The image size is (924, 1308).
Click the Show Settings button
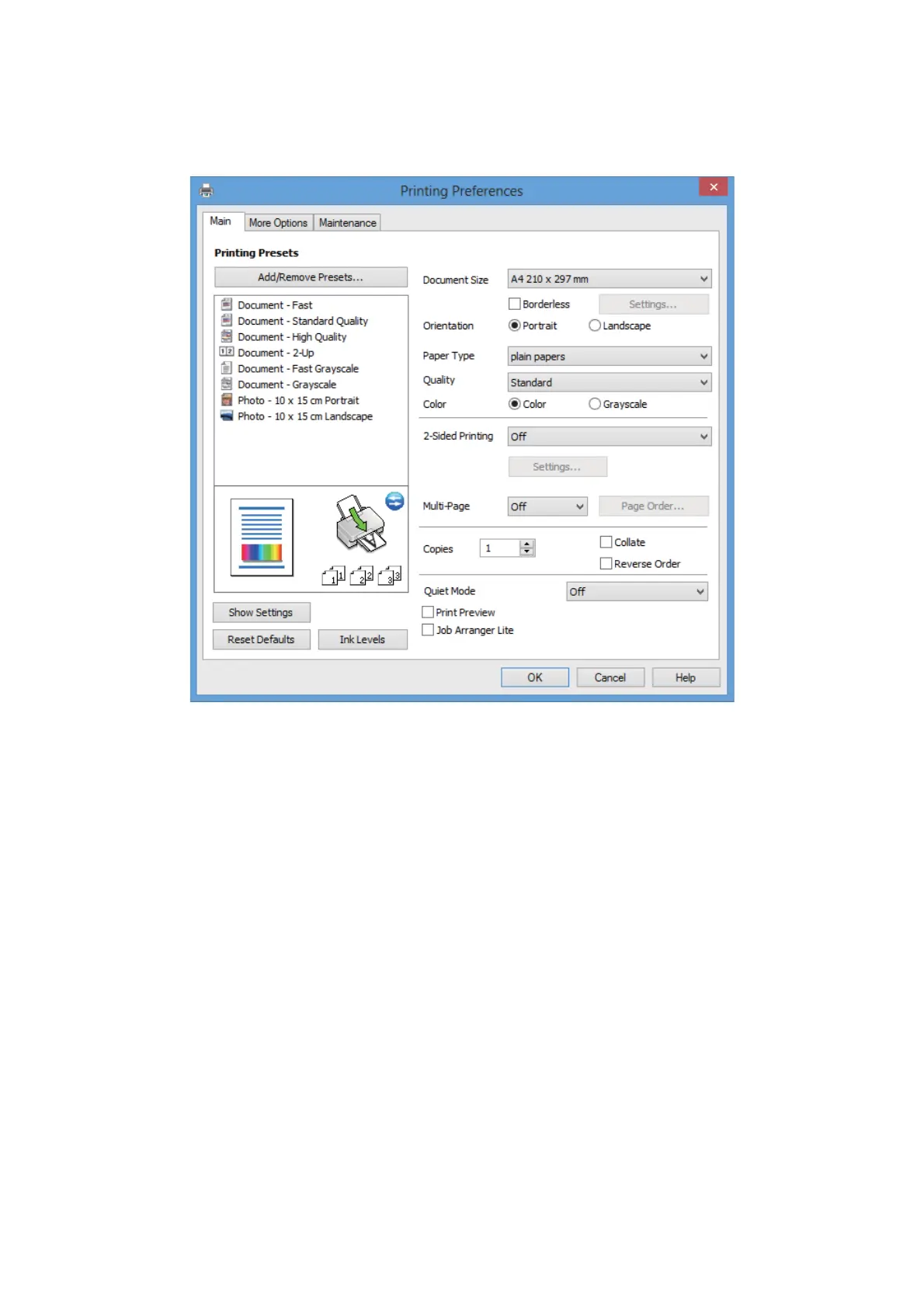[261, 613]
